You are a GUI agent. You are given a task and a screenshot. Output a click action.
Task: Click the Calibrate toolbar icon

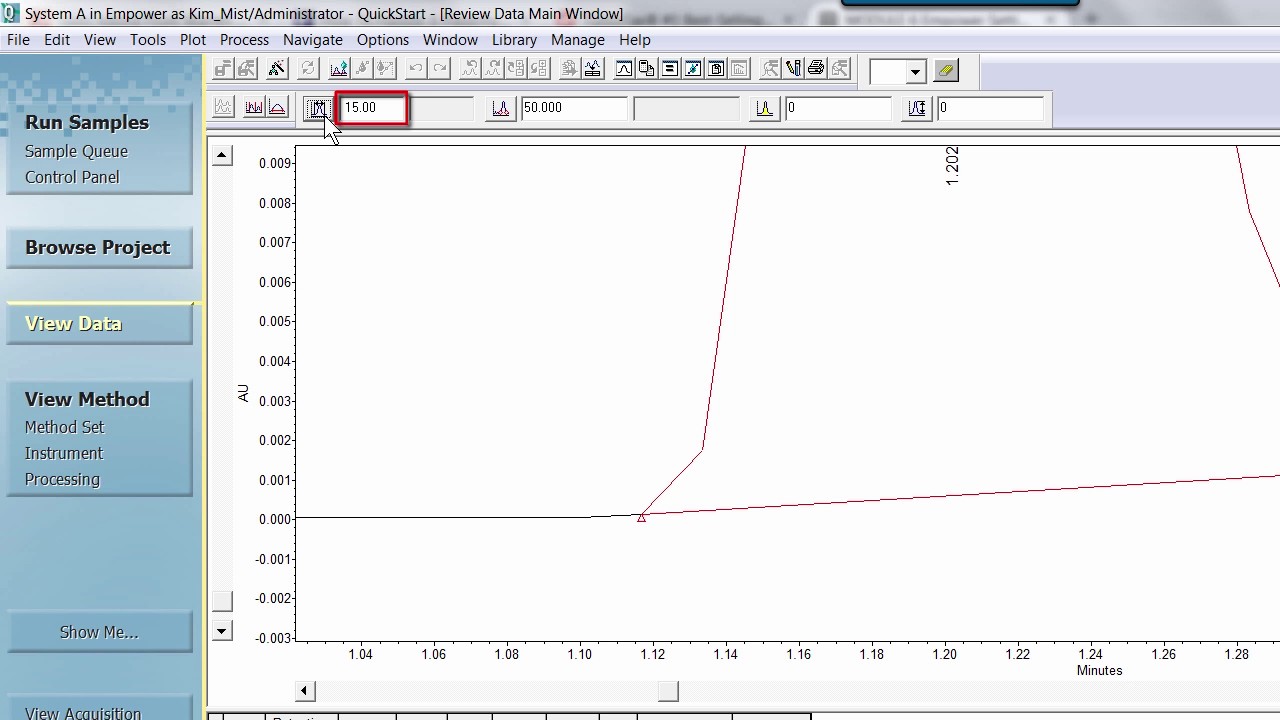[x=361, y=69]
